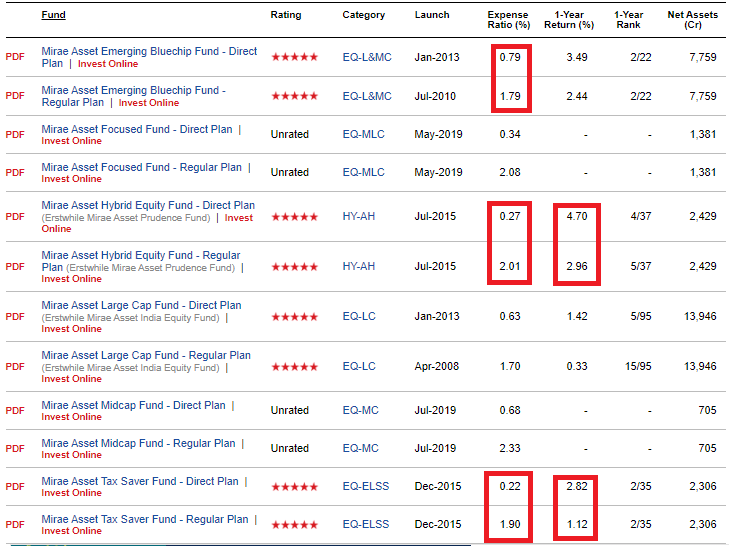The height and width of the screenshot is (546, 729).
Task: Click five-star rating of Emerging Bluechip Direct Plan
Action: pos(294,57)
